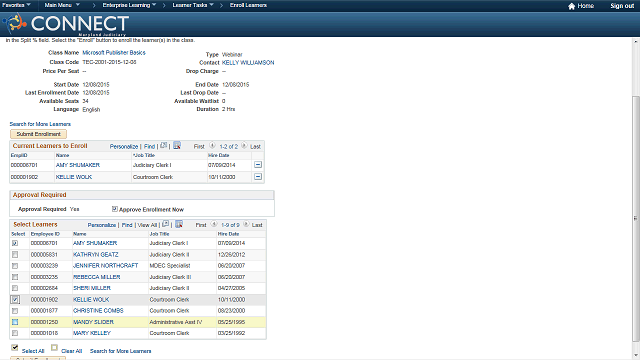Download Select Learners grid to spreadsheet icon

pos(179,224)
